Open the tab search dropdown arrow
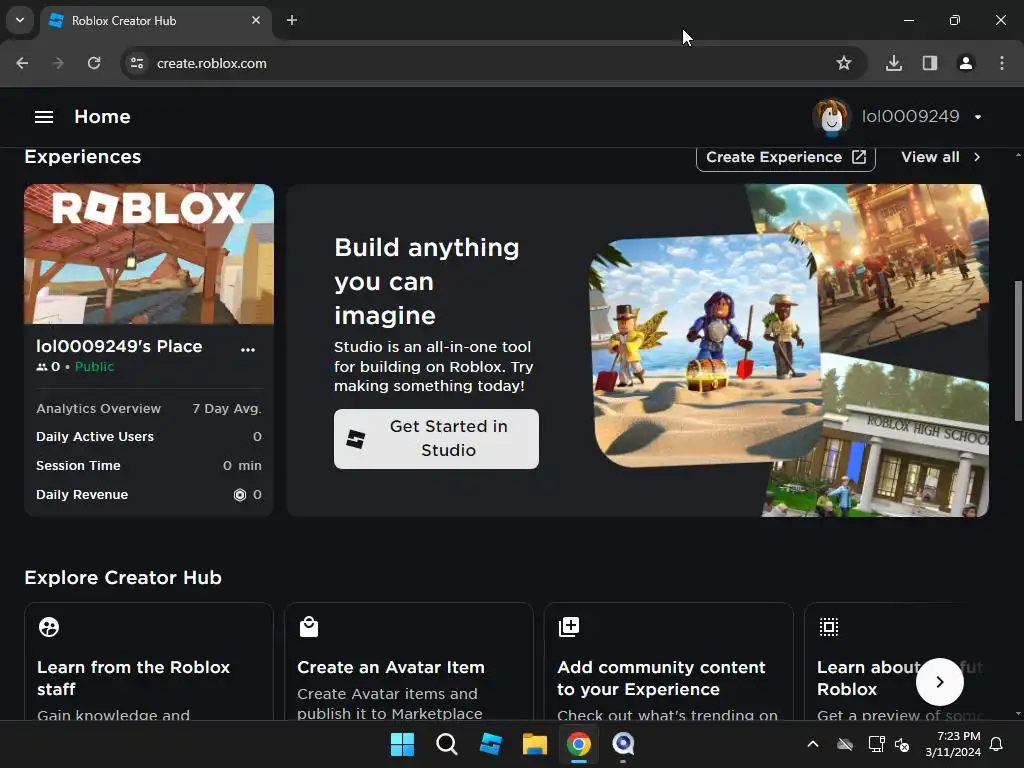The width and height of the screenshot is (1024, 768). click(20, 20)
